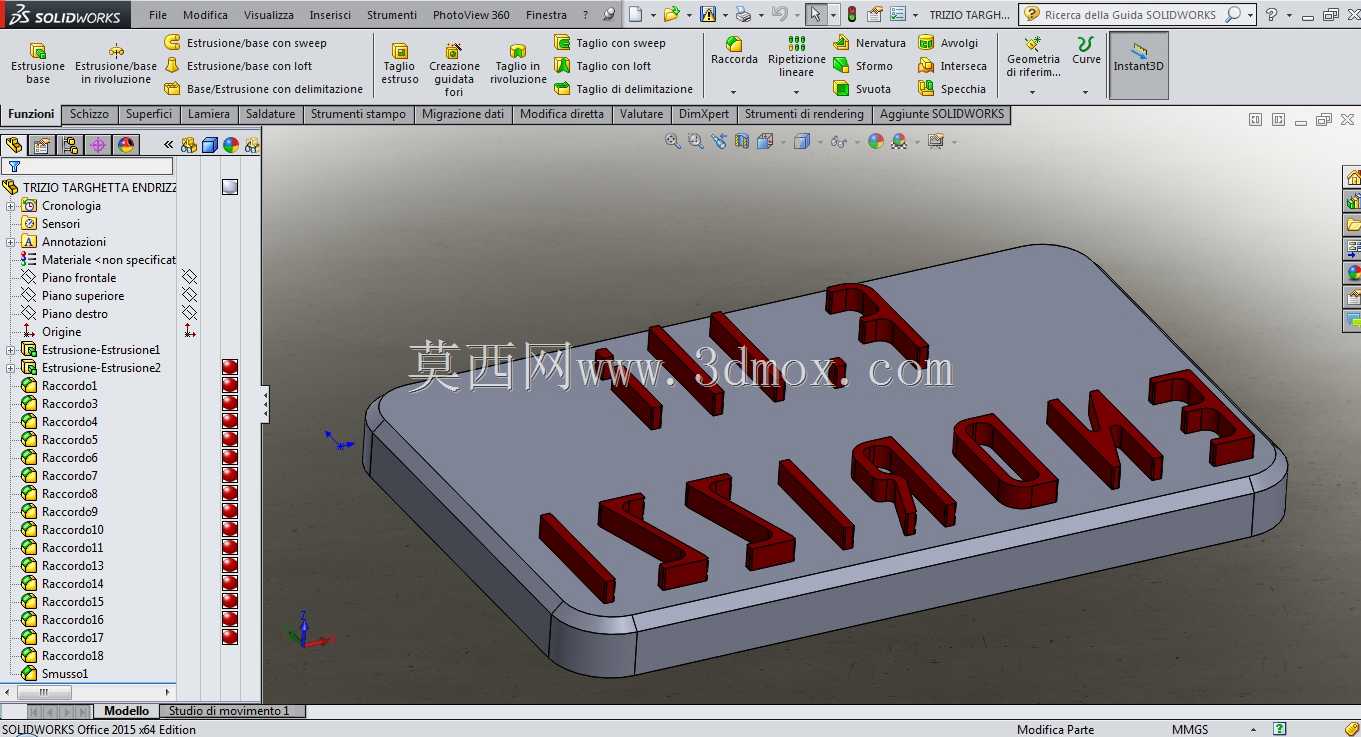Use the Svuota shell tool
The image size is (1361, 737).
click(862, 89)
